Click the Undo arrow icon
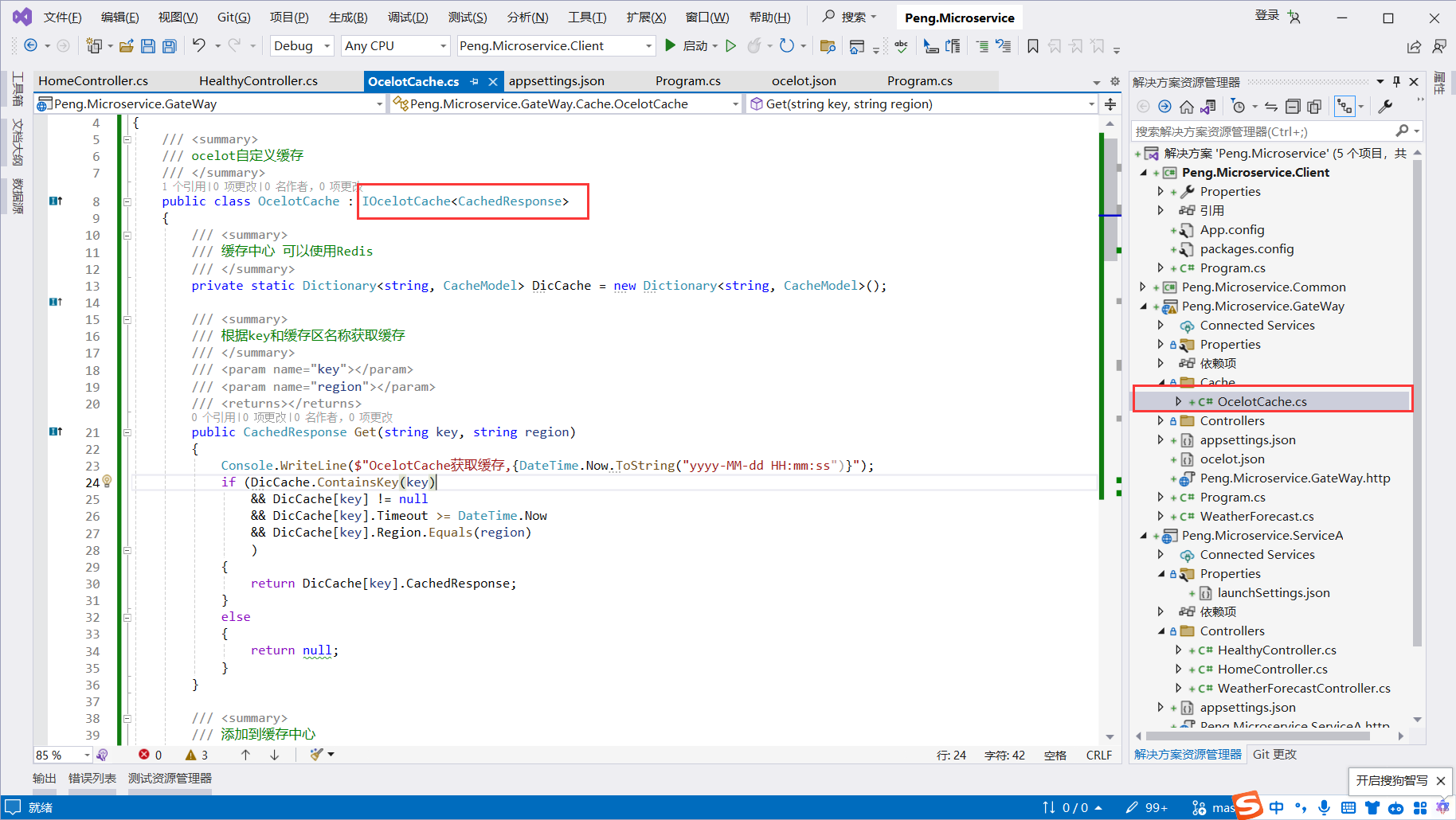This screenshot has height=820, width=1456. tap(199, 45)
